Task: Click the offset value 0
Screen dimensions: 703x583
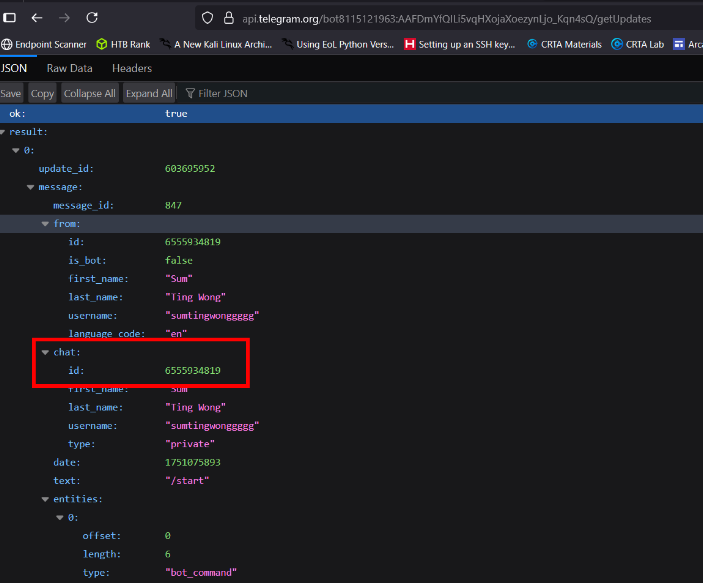Action: pos(168,536)
